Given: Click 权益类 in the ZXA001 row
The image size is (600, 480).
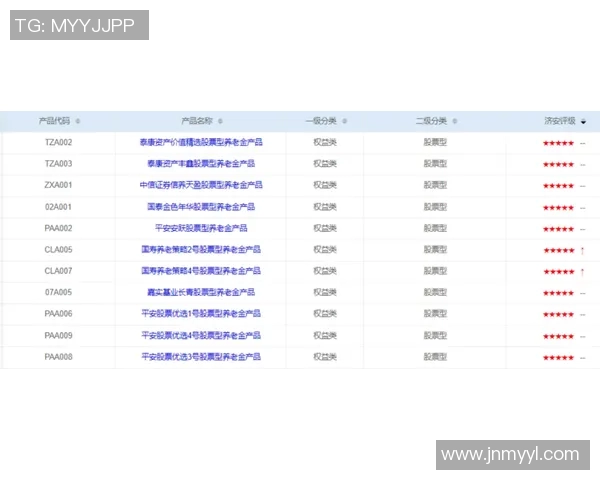Looking at the screenshot, I should tap(325, 185).
